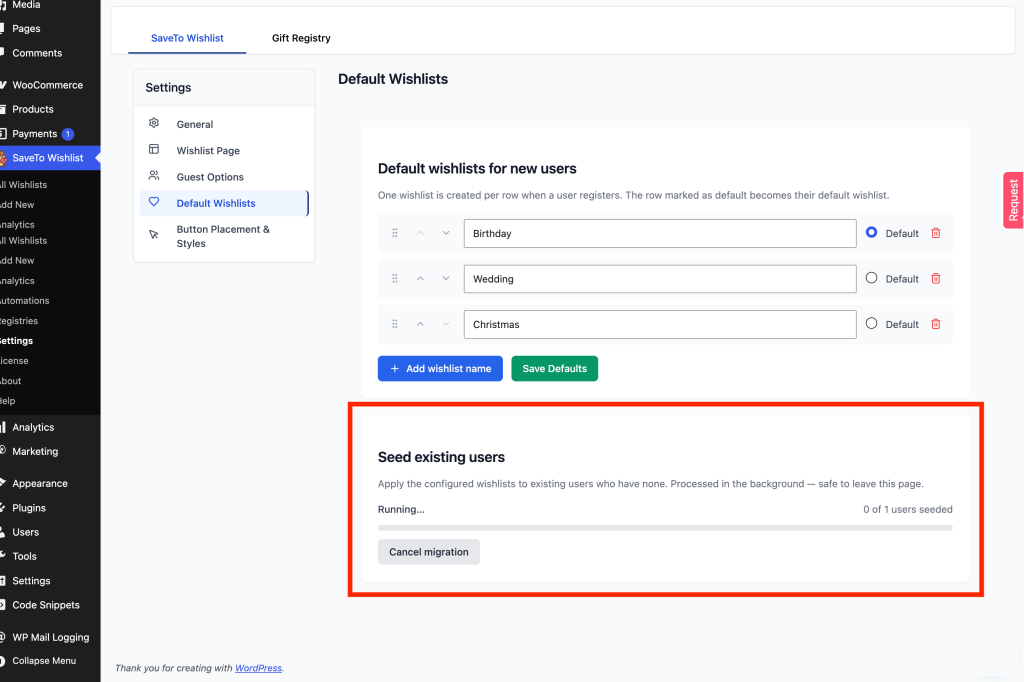
Task: Click the Christmas wishlist name field
Action: point(660,324)
